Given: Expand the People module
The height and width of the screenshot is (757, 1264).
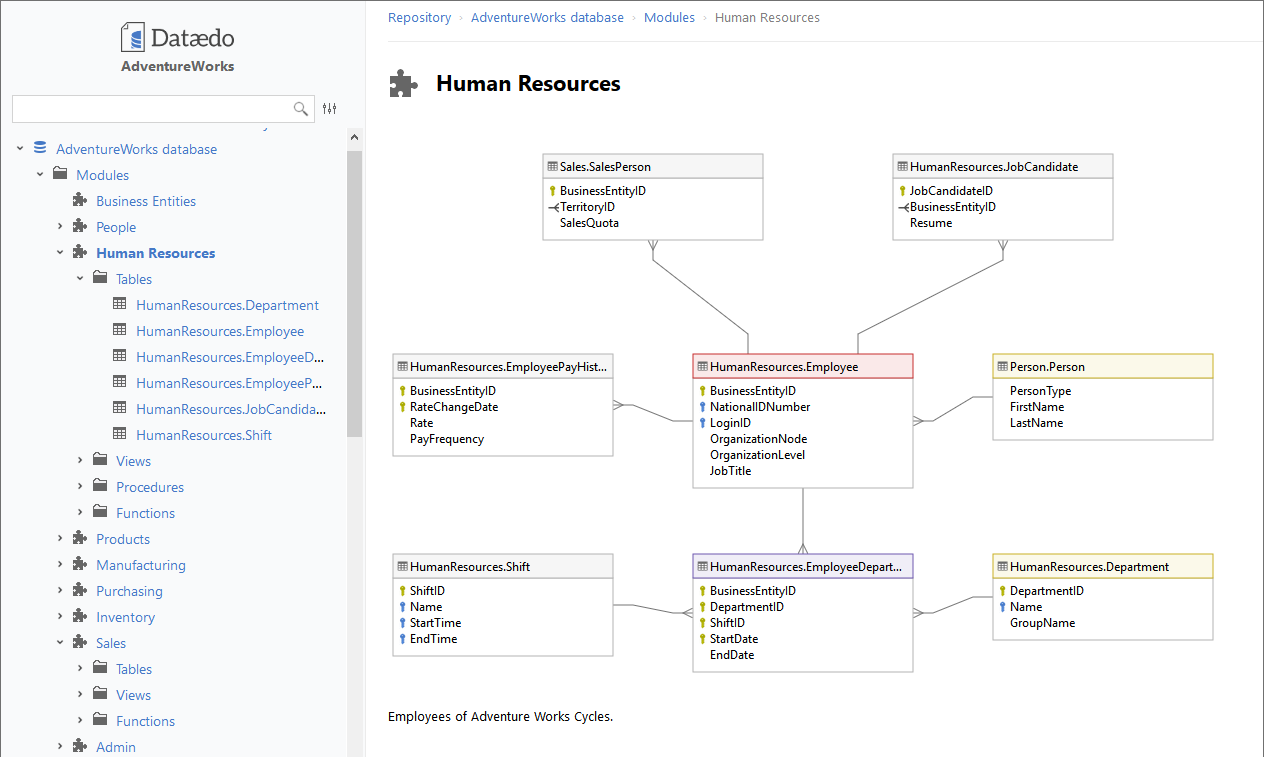Looking at the screenshot, I should [x=59, y=226].
